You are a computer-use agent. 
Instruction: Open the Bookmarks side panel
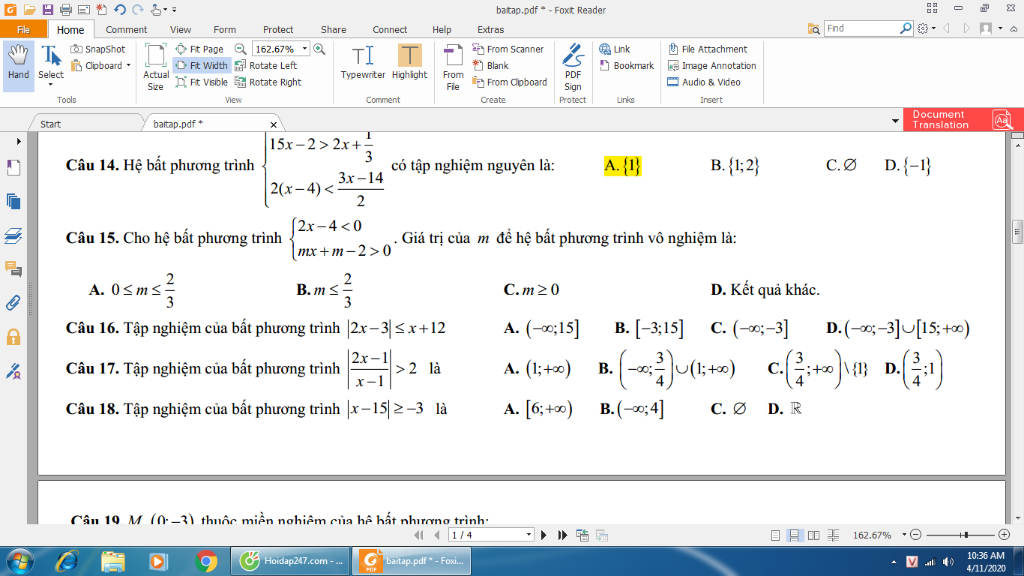[13, 168]
